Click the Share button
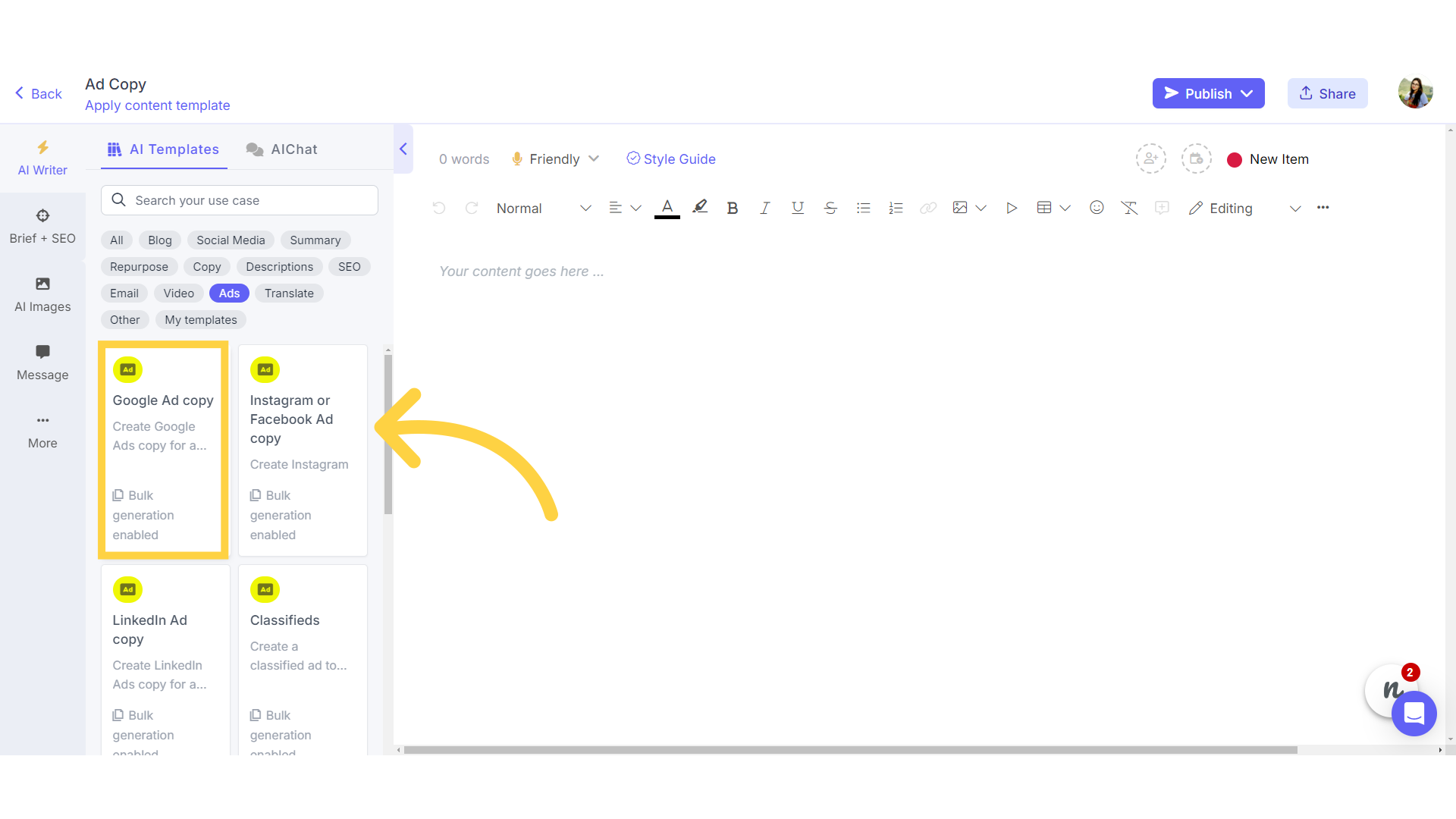1456x819 pixels. coord(1328,93)
